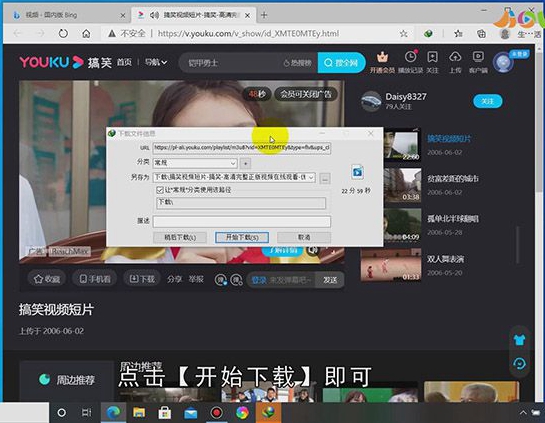Click the address bar URL

(x=248, y=33)
